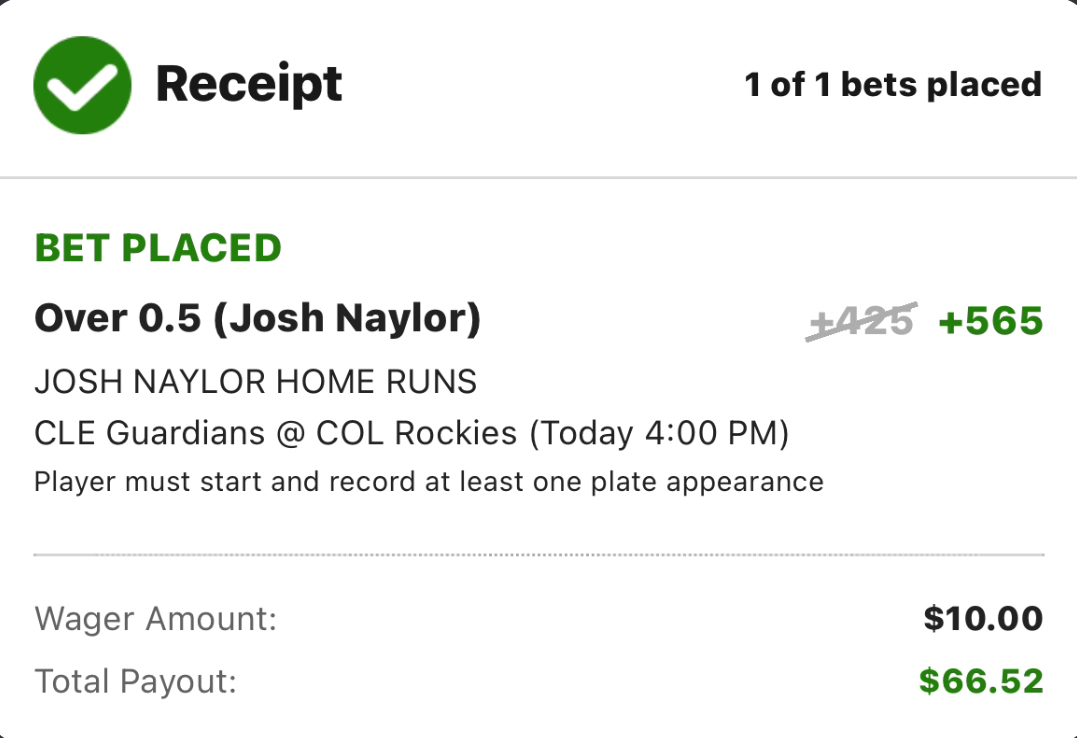Click the Total Payout label

pyautogui.click(x=135, y=682)
